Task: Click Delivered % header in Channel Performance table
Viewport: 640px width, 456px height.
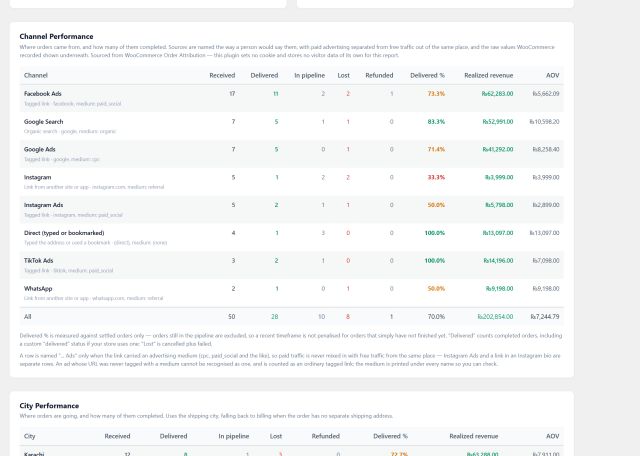Action: click(x=427, y=75)
